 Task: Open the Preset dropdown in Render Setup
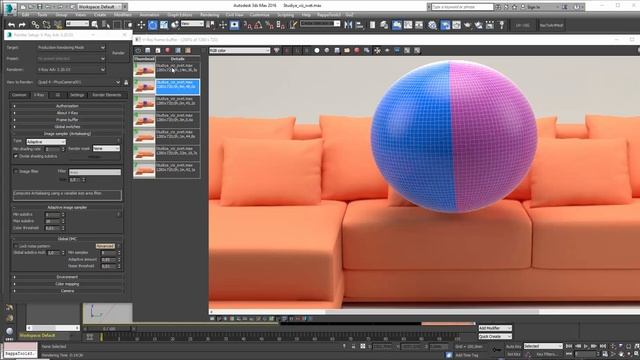pos(71,58)
